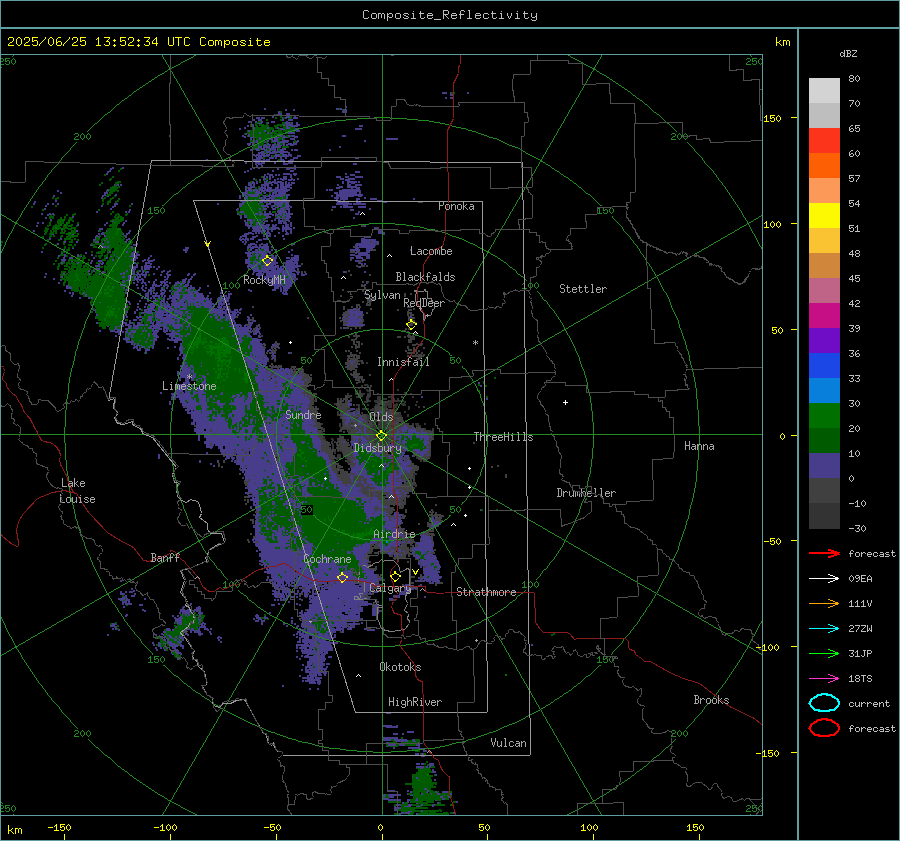Click the Limestone label
The image size is (900, 841).
click(x=189, y=386)
